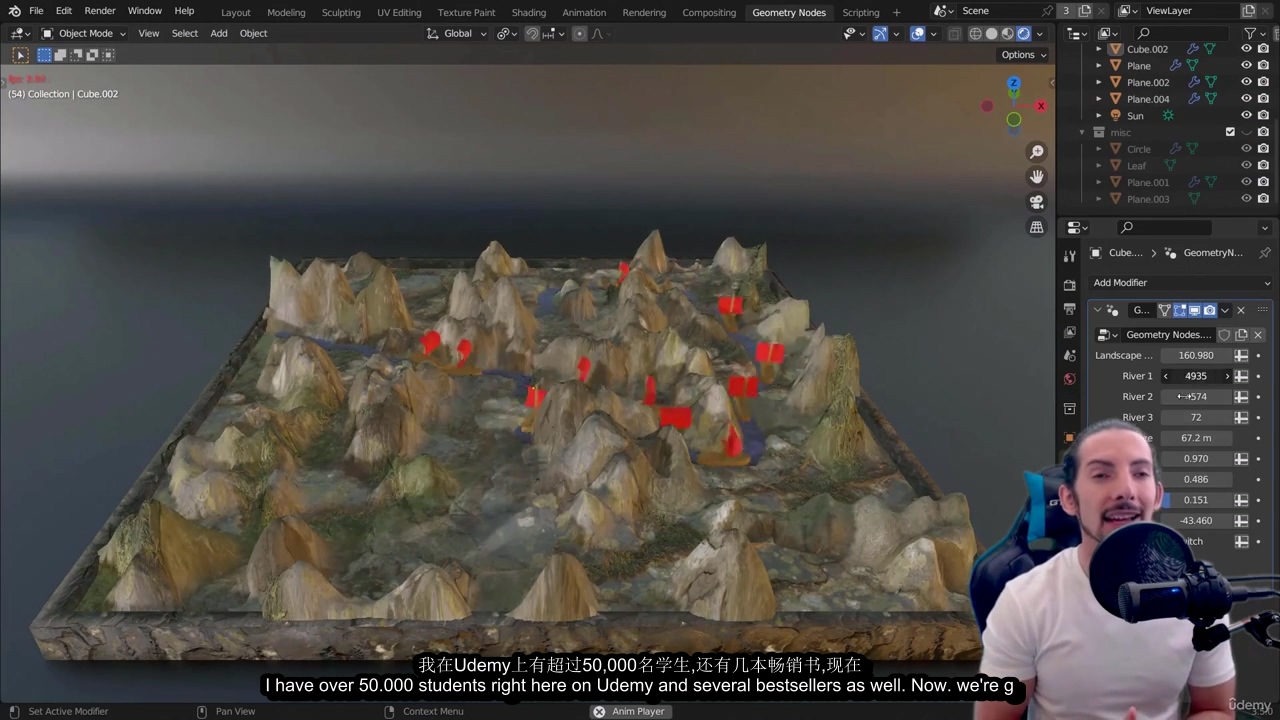Add new view layer icon
Viewport: 1280px width, 720px height.
(1249, 11)
